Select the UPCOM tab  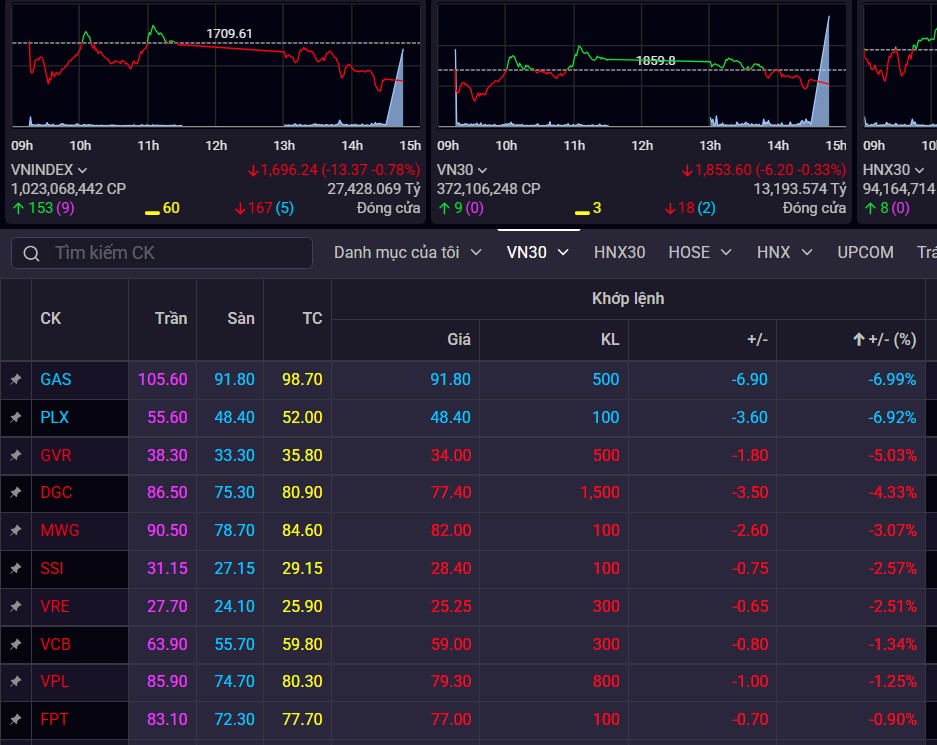(x=865, y=252)
